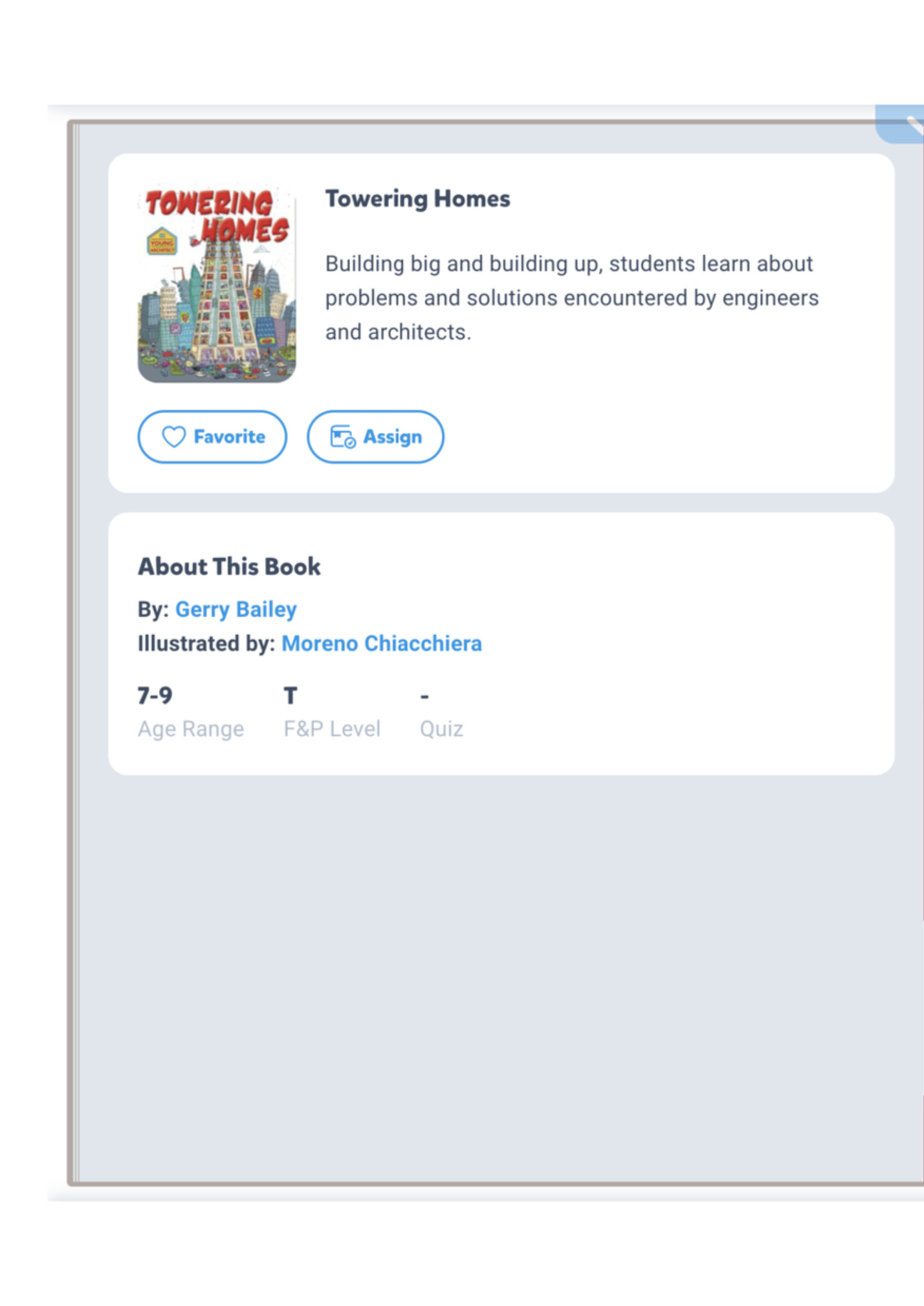
Task: Click the Towering Homes title heading
Action: [x=417, y=199]
